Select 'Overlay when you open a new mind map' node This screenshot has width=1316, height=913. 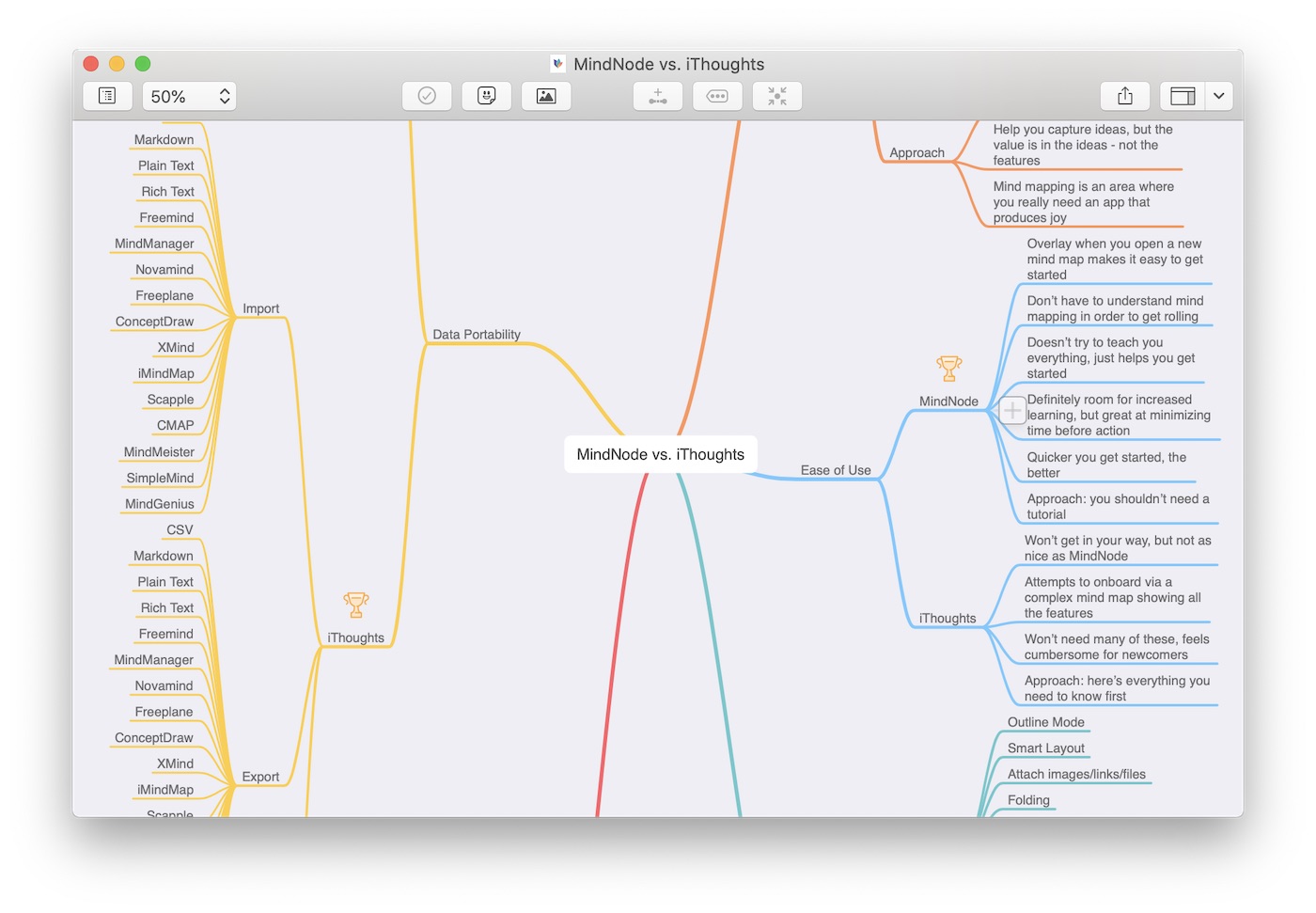pos(1115,260)
